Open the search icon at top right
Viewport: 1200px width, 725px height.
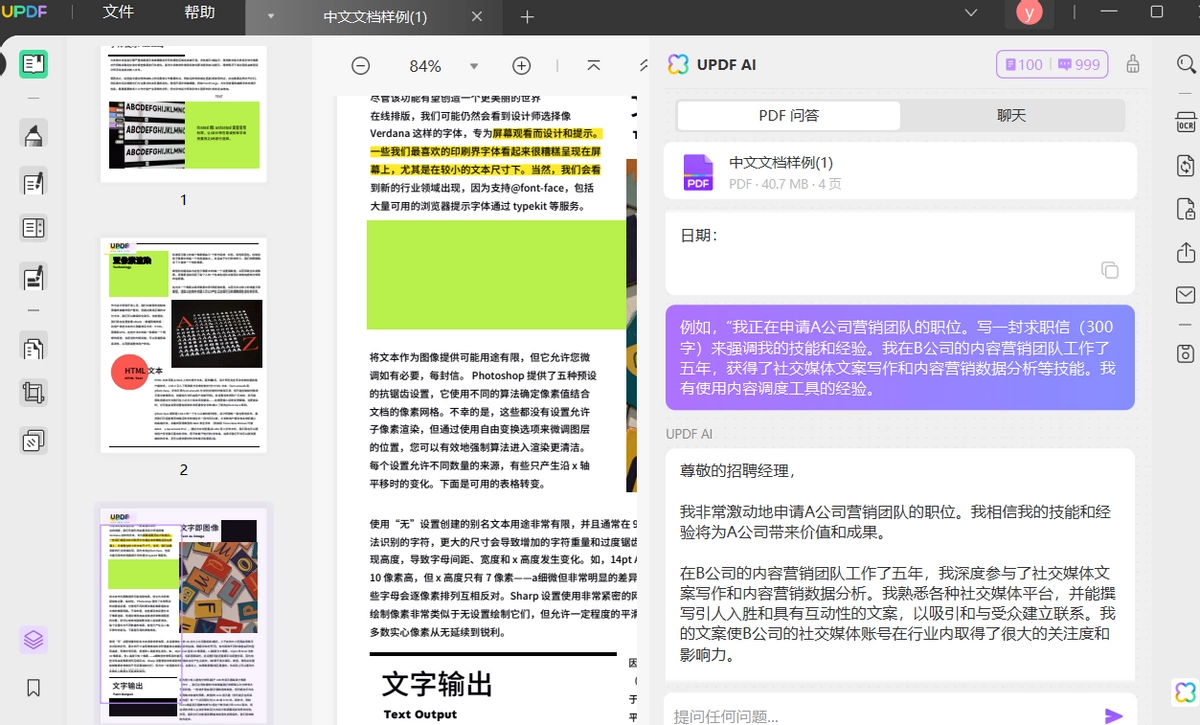click(1185, 64)
